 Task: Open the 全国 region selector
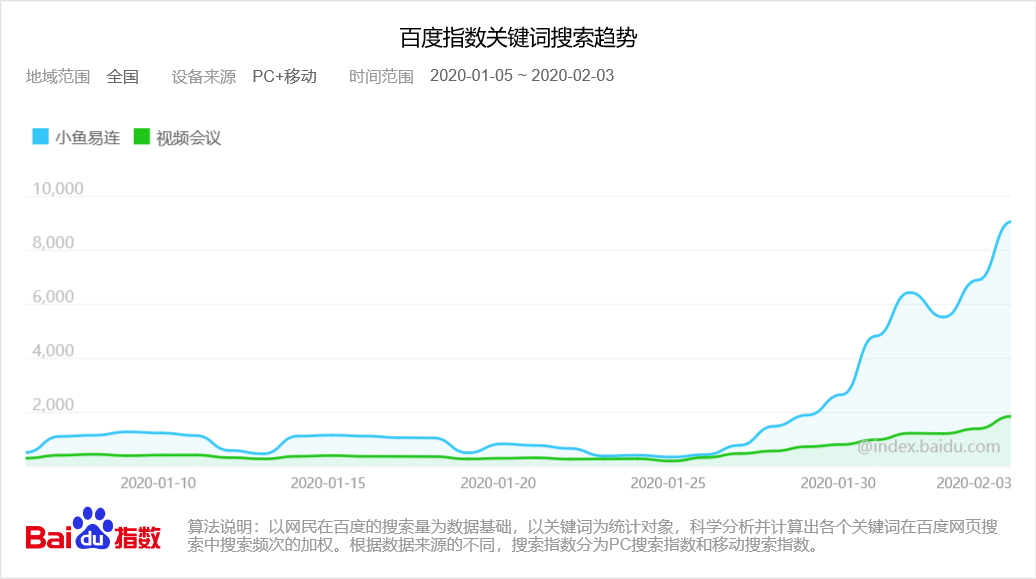point(122,76)
